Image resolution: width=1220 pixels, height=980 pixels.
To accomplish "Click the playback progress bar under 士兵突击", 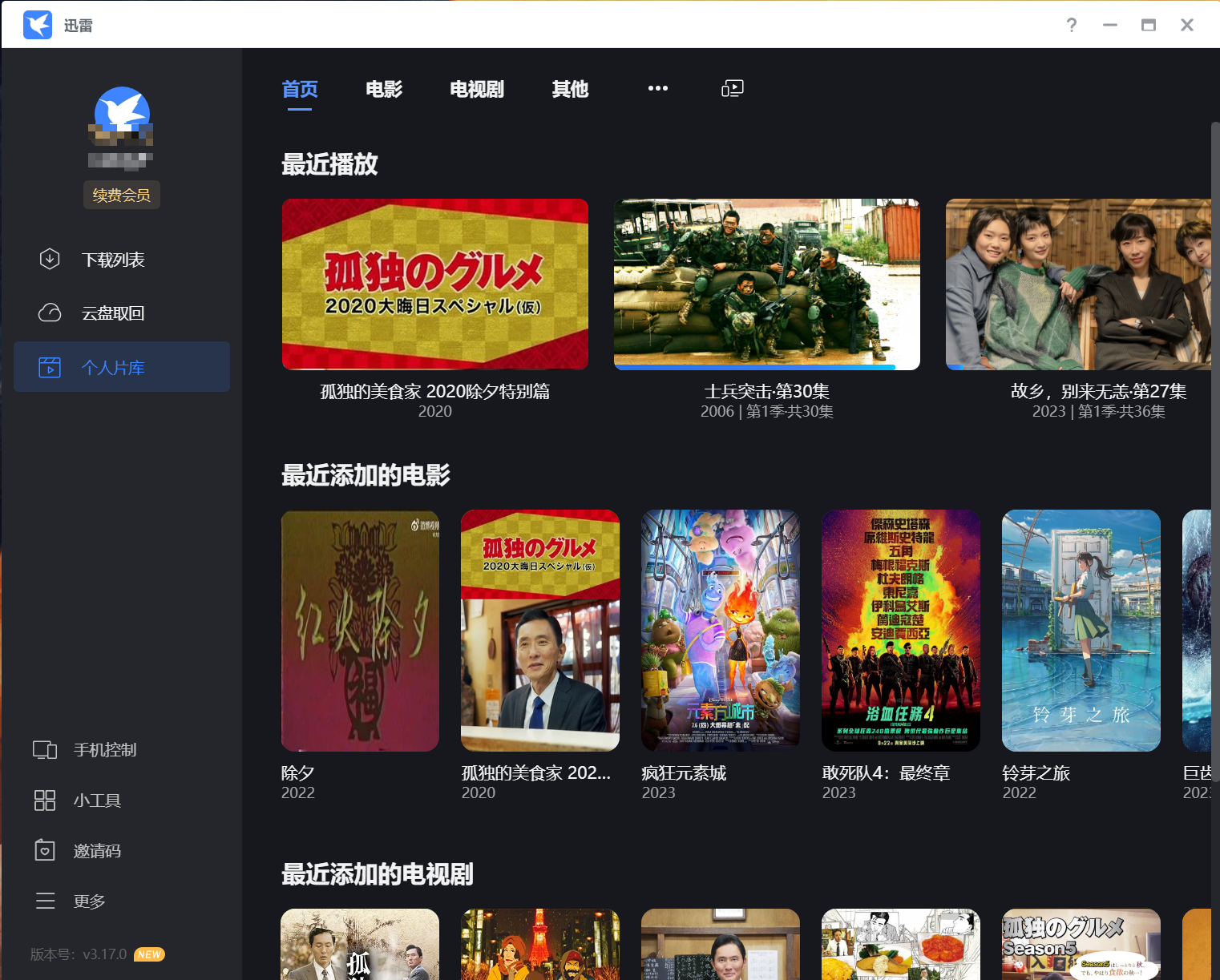I will 754,365.
